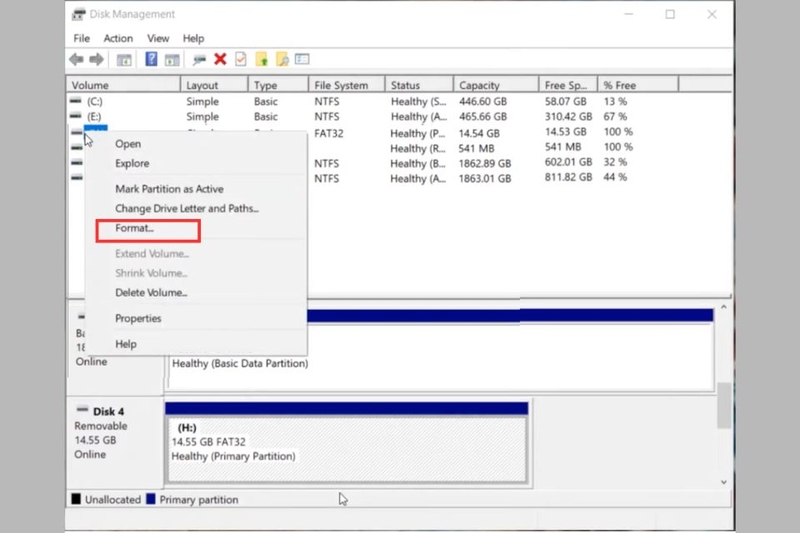Click the disk icon beside the Disk 4 label
Screen dimensions: 800x533
point(82,410)
